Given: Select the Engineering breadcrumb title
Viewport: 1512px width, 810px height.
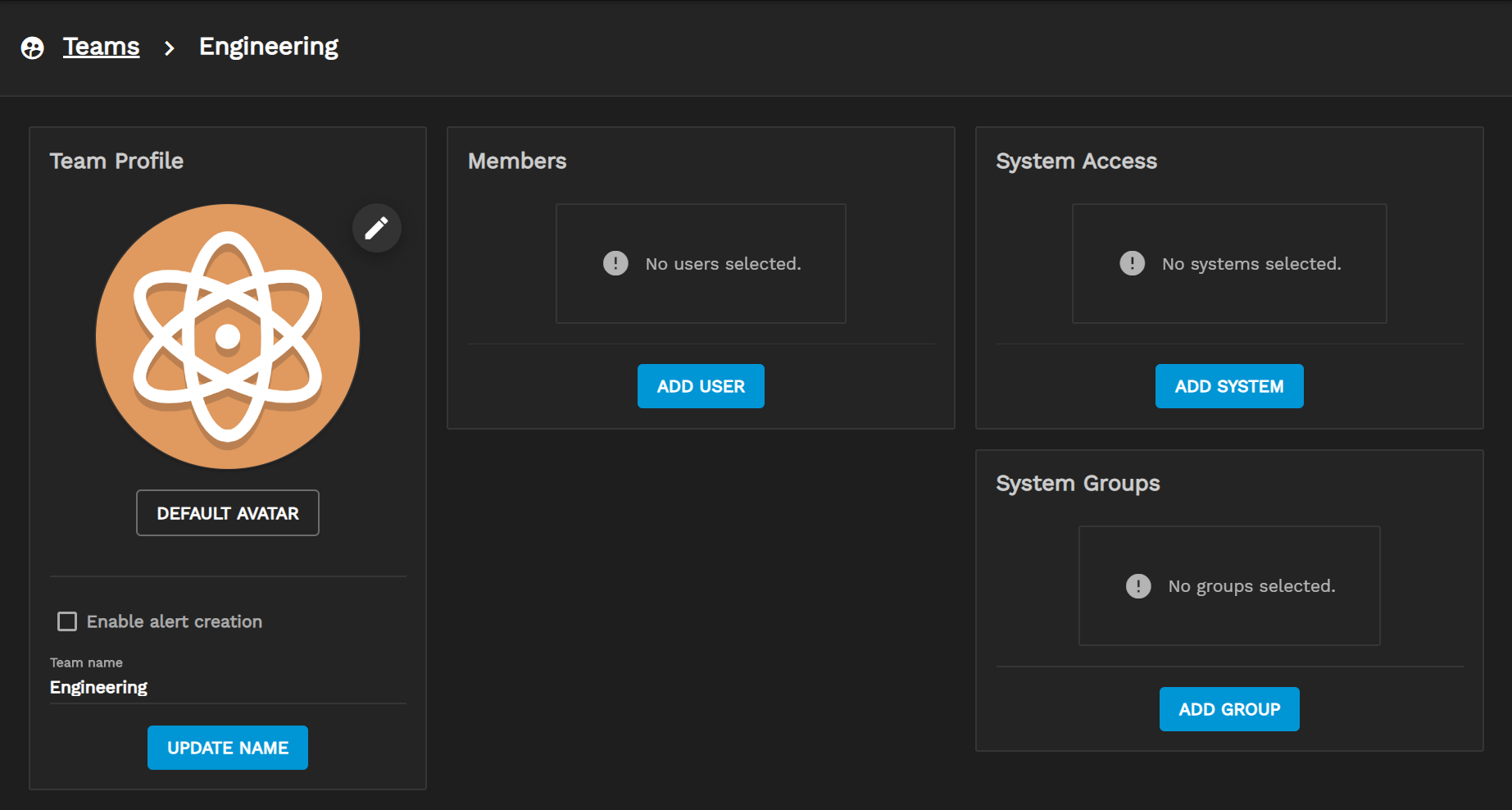Looking at the screenshot, I should (x=268, y=47).
